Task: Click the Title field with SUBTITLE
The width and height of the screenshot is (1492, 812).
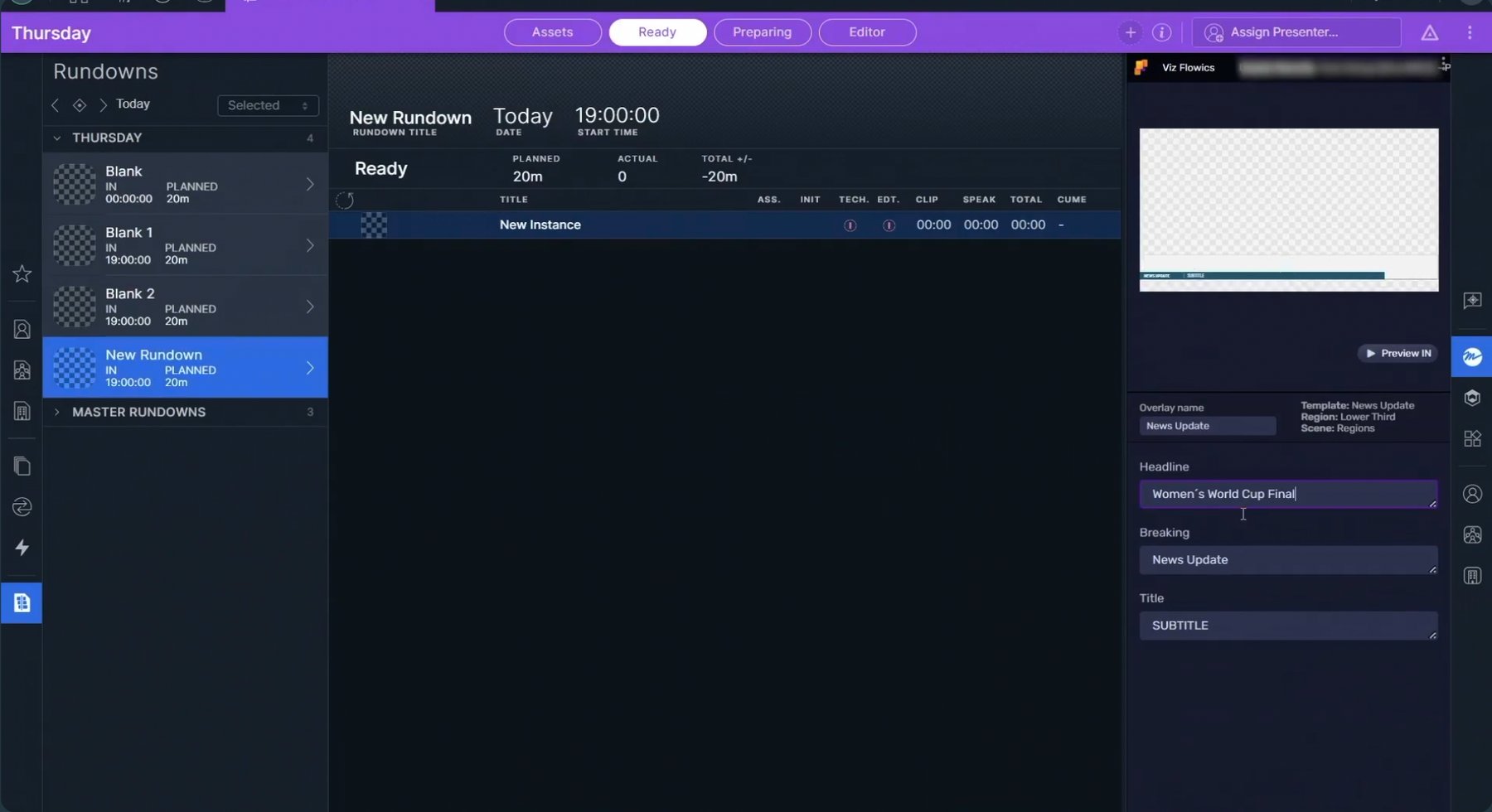Action: coord(1288,626)
